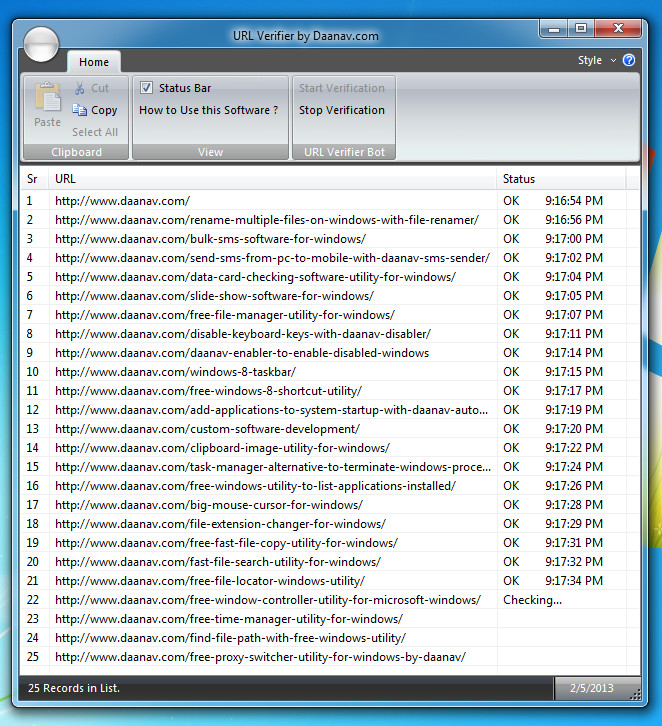This screenshot has width=662, height=726.
Task: Select the find-file-path URL row
Action: tap(330, 638)
